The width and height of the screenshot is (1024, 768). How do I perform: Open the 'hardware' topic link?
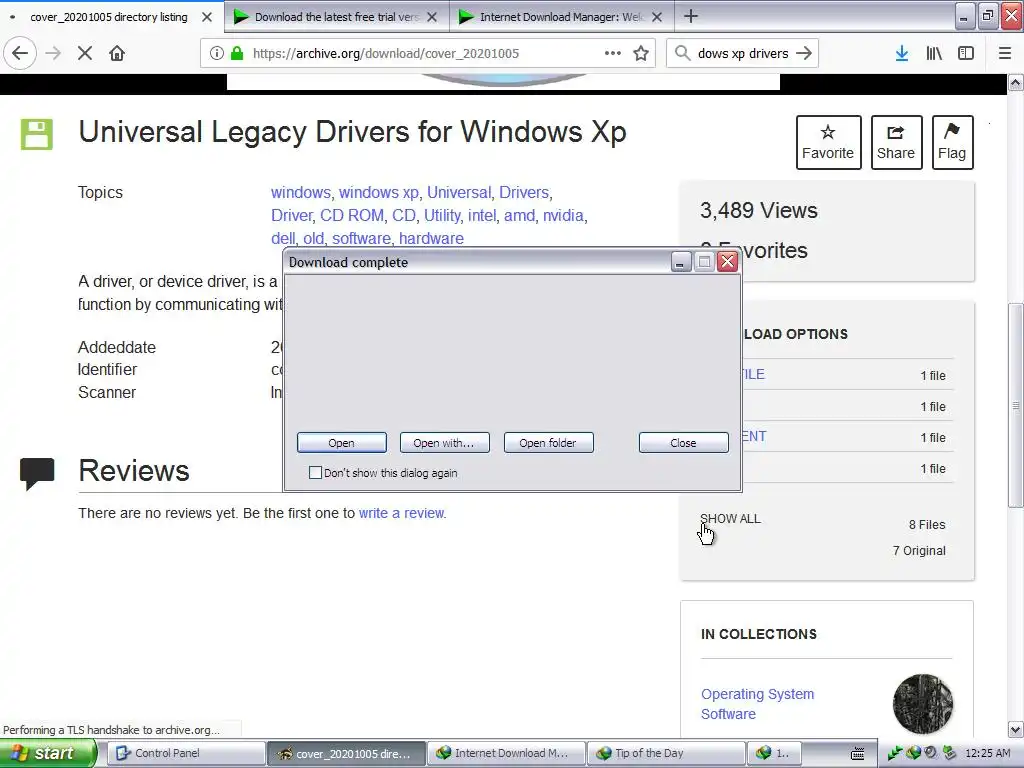(x=431, y=238)
